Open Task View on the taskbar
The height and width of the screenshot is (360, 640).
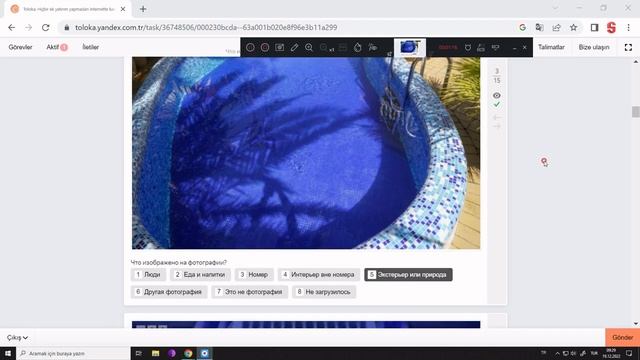coord(139,353)
